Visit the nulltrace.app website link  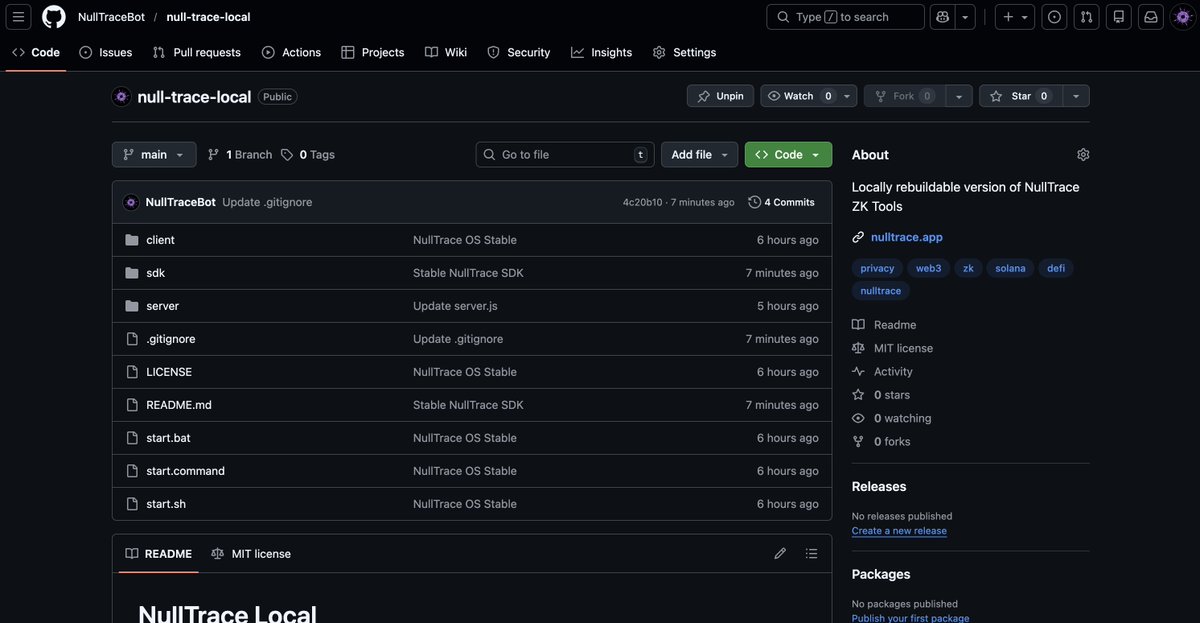click(x=907, y=237)
